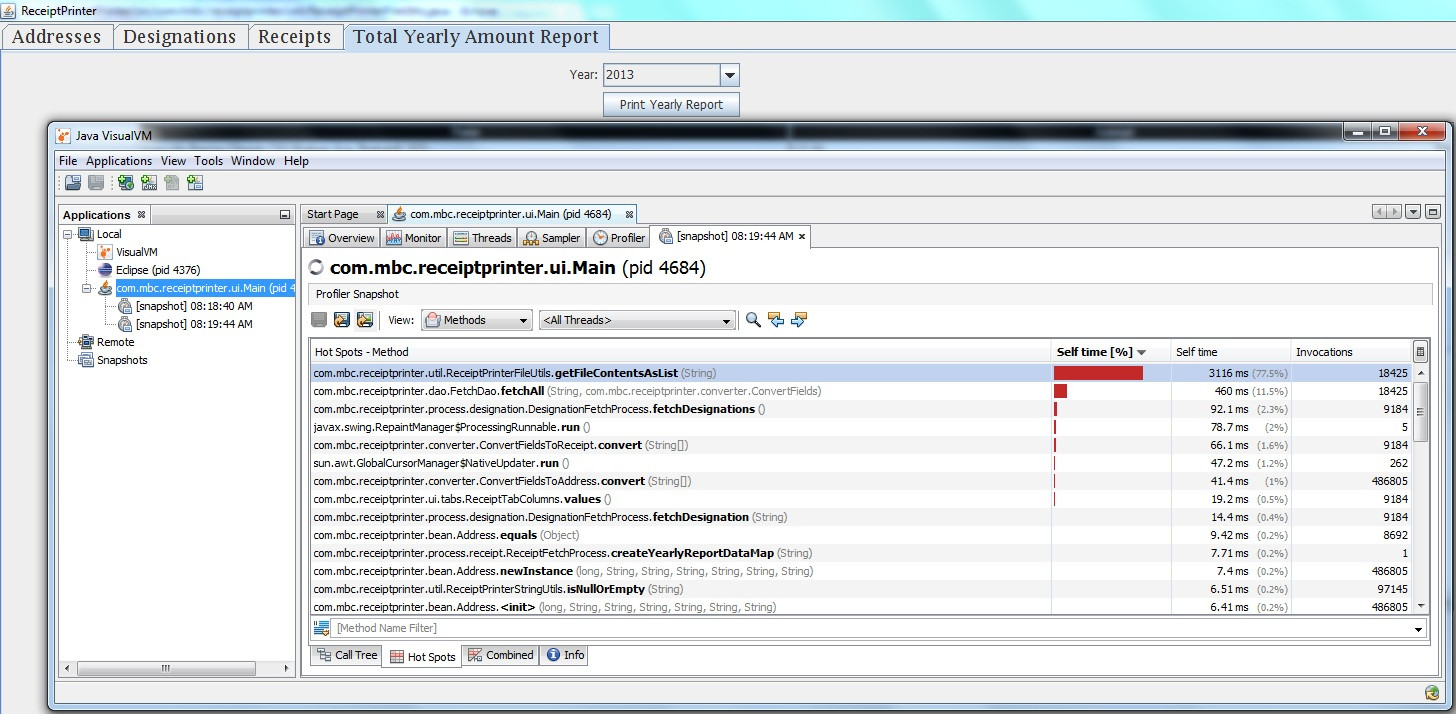This screenshot has width=1456, height=714.
Task: Switch to Call Tree view
Action: coord(346,655)
